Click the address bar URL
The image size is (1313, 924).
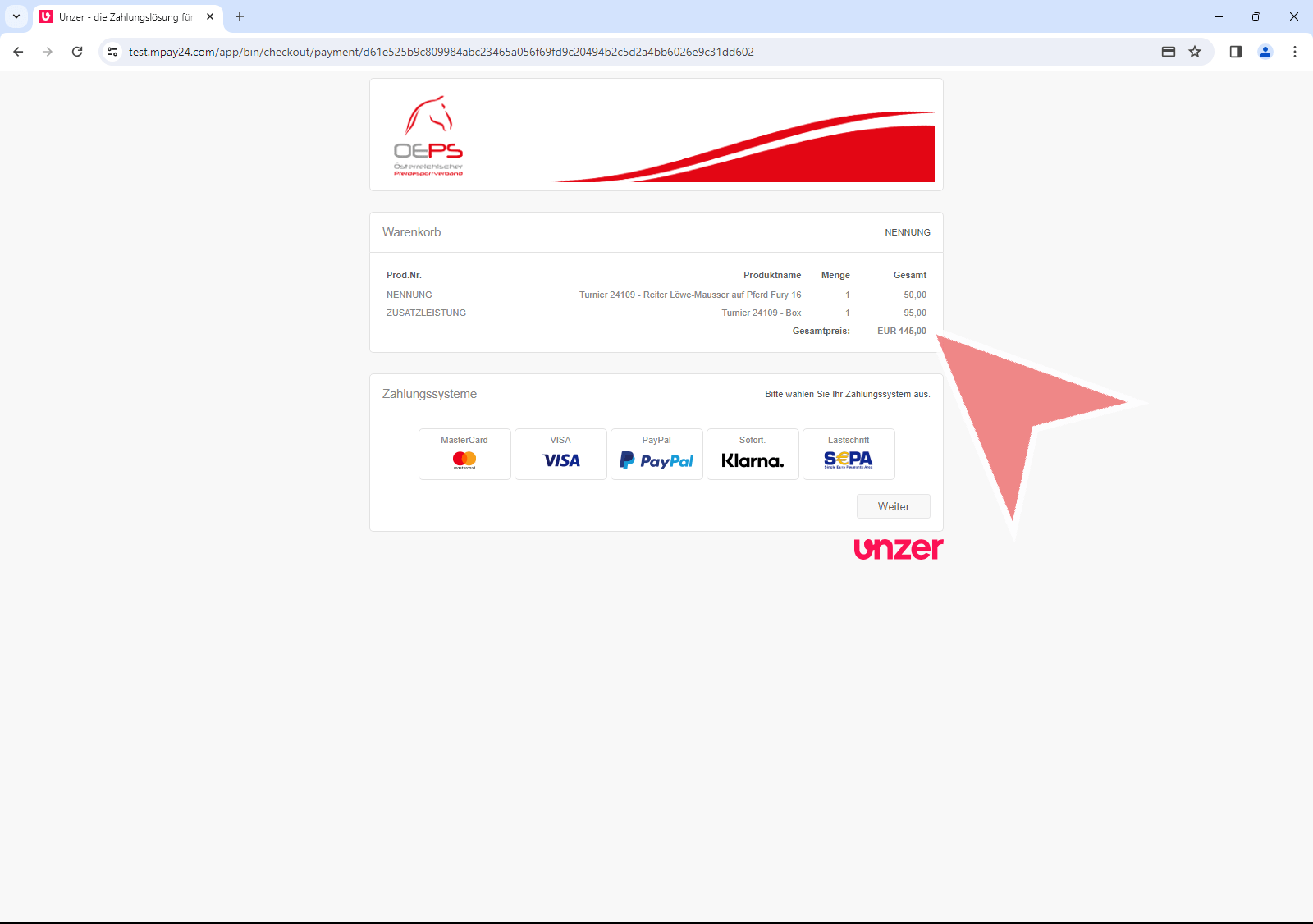point(441,52)
